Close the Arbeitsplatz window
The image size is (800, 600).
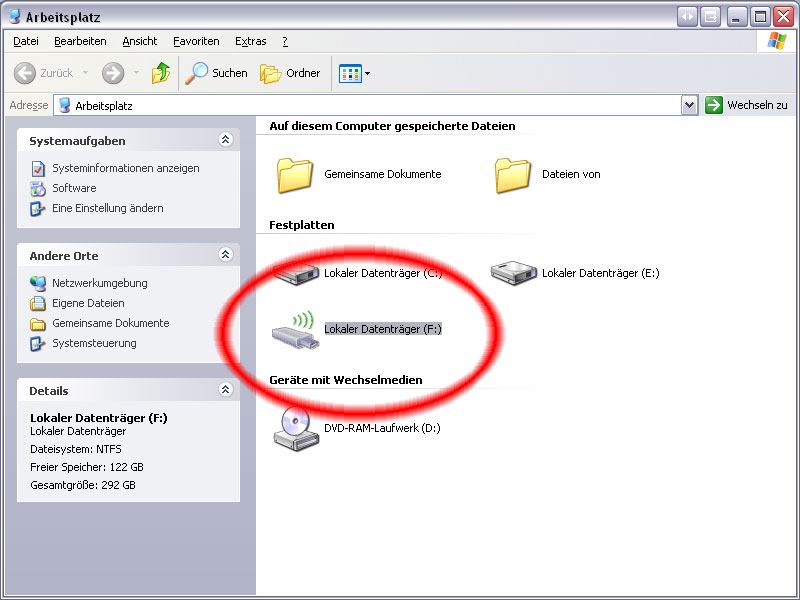tap(783, 17)
